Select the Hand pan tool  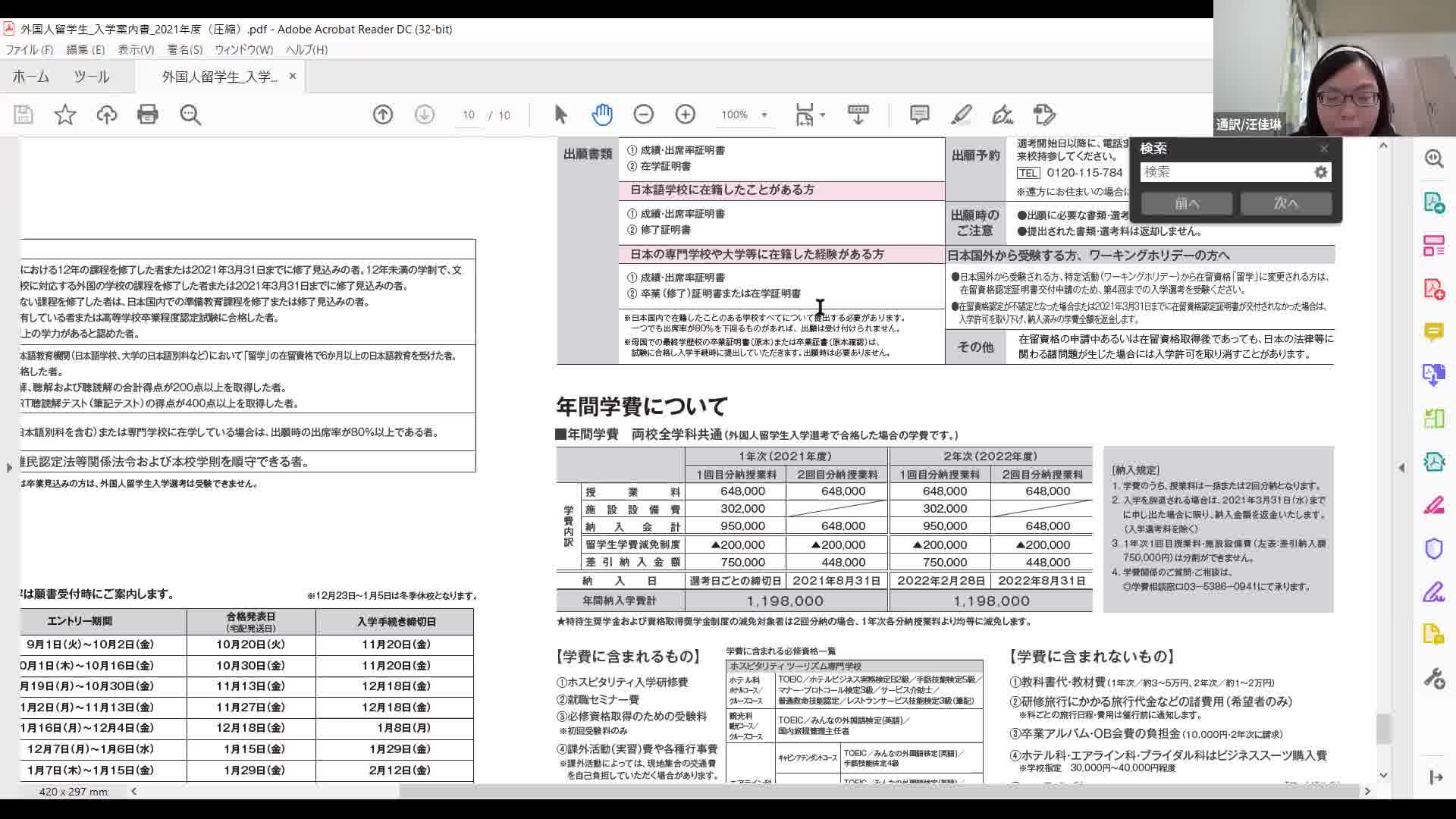click(602, 115)
